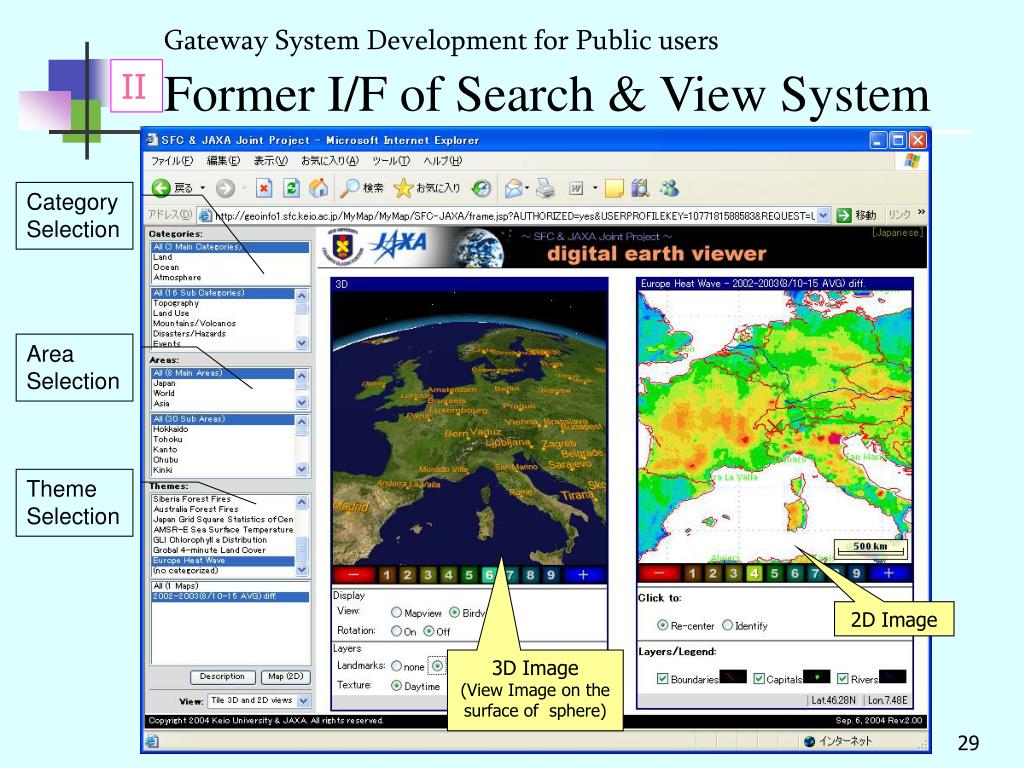Click the Messenger people icon
Image resolution: width=1024 pixels, height=768 pixels.
coord(669,188)
